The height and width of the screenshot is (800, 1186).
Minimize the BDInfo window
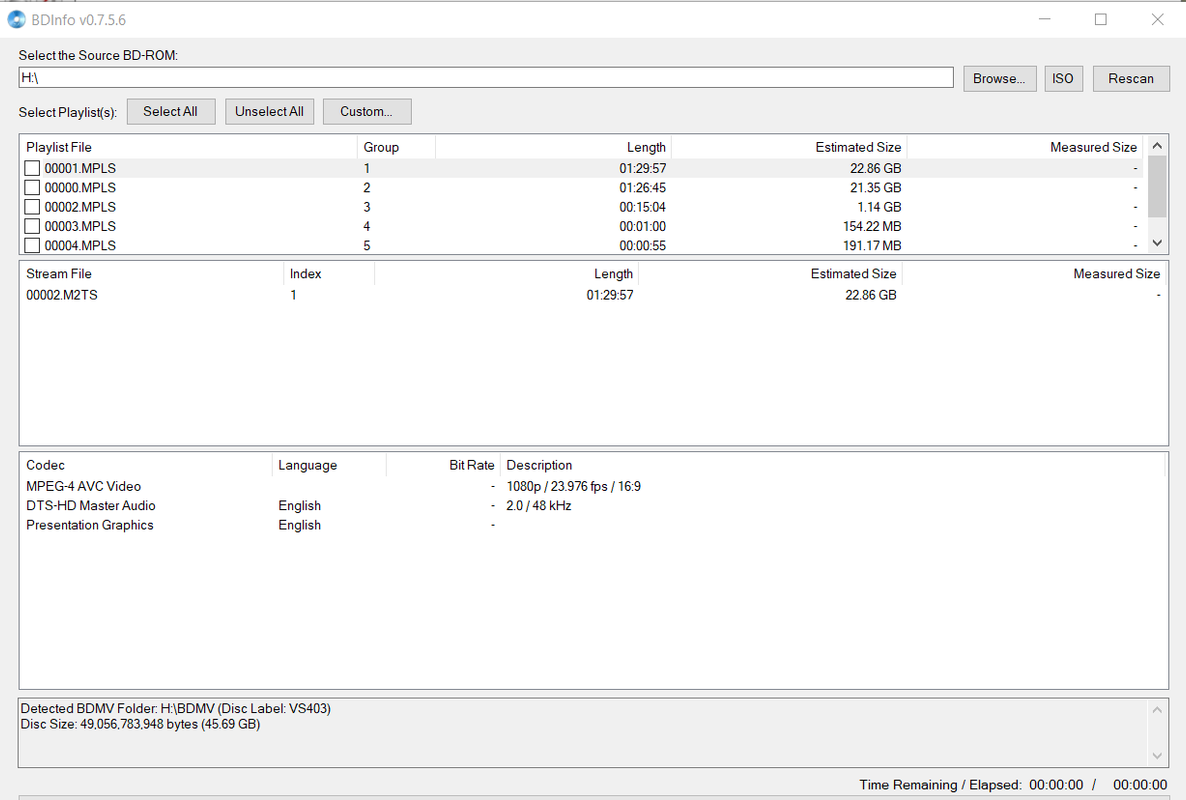[x=1045, y=20]
